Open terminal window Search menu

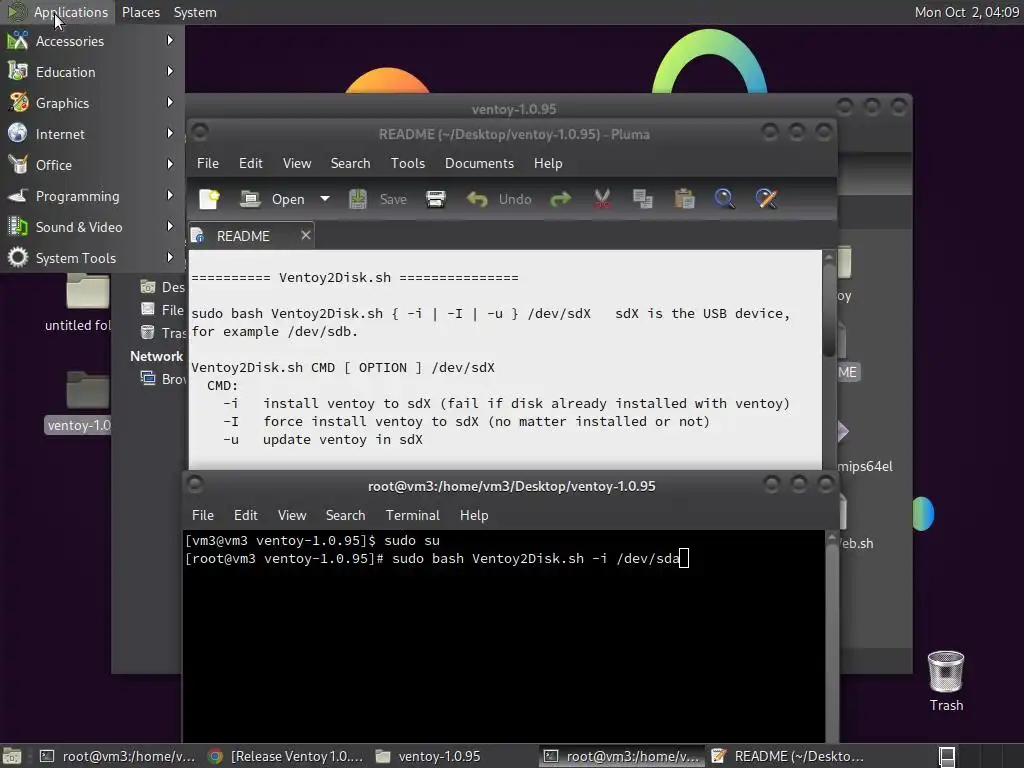point(345,515)
